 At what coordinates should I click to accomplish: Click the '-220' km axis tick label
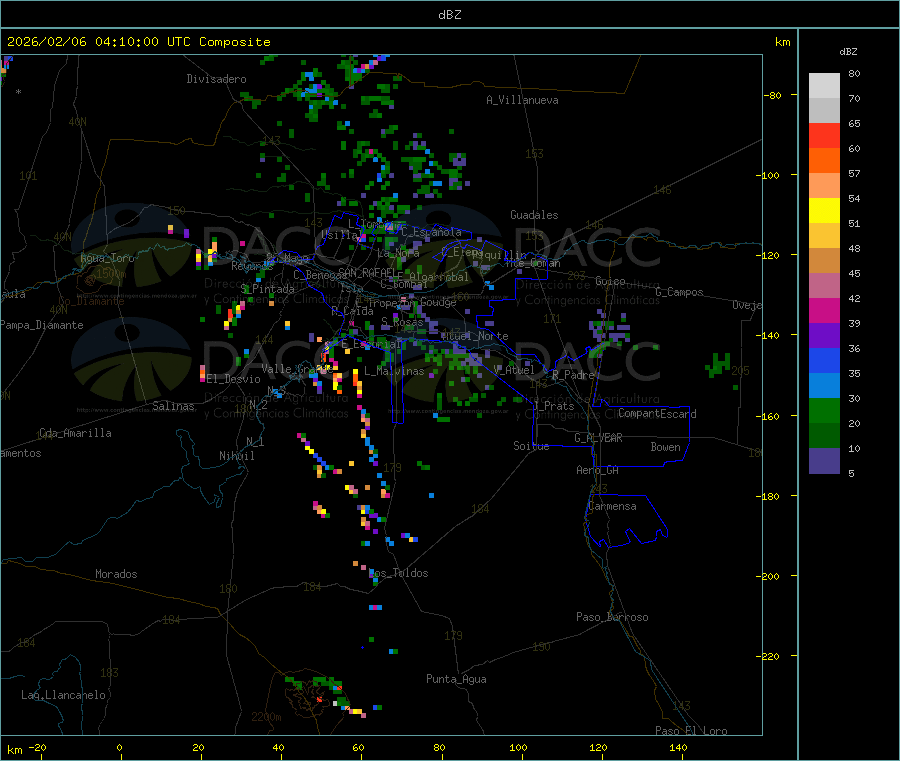(768, 656)
